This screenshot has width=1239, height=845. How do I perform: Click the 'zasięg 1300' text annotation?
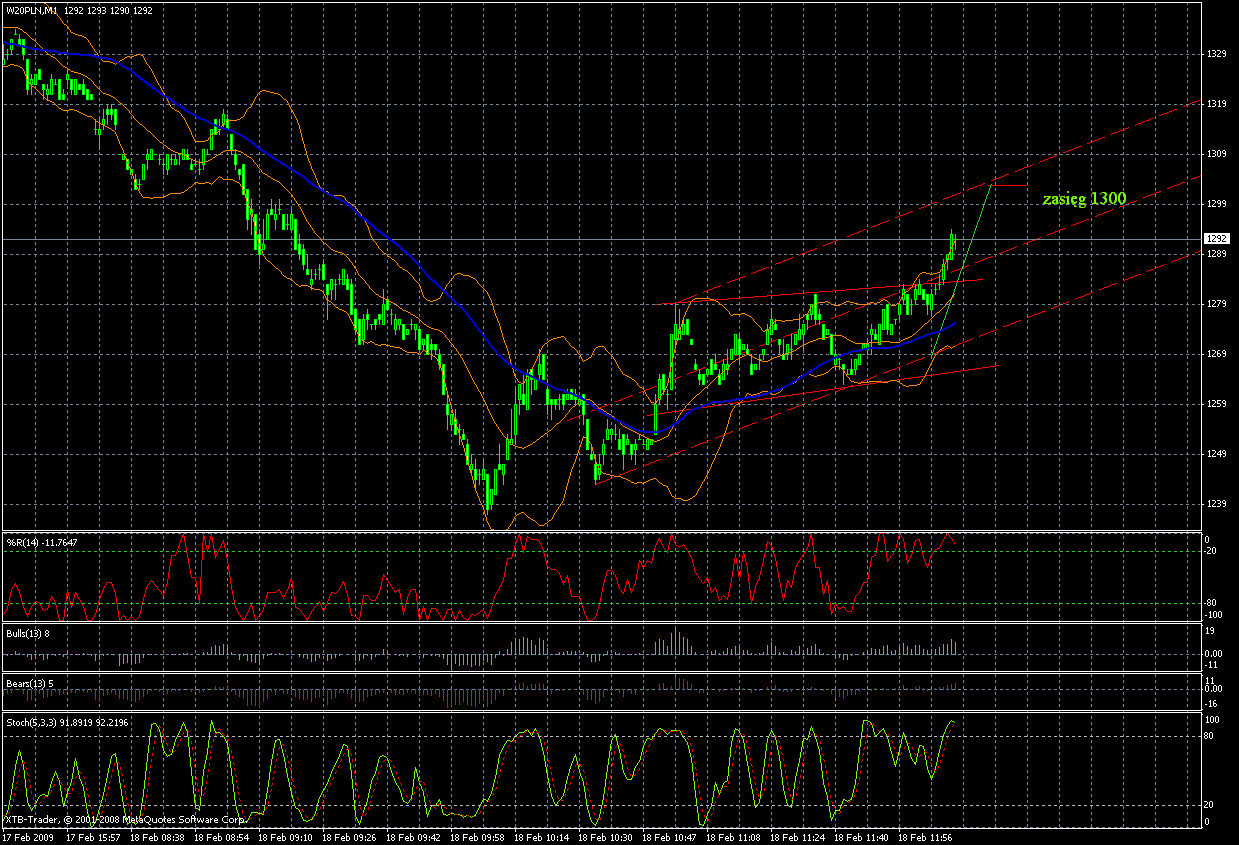[1083, 199]
